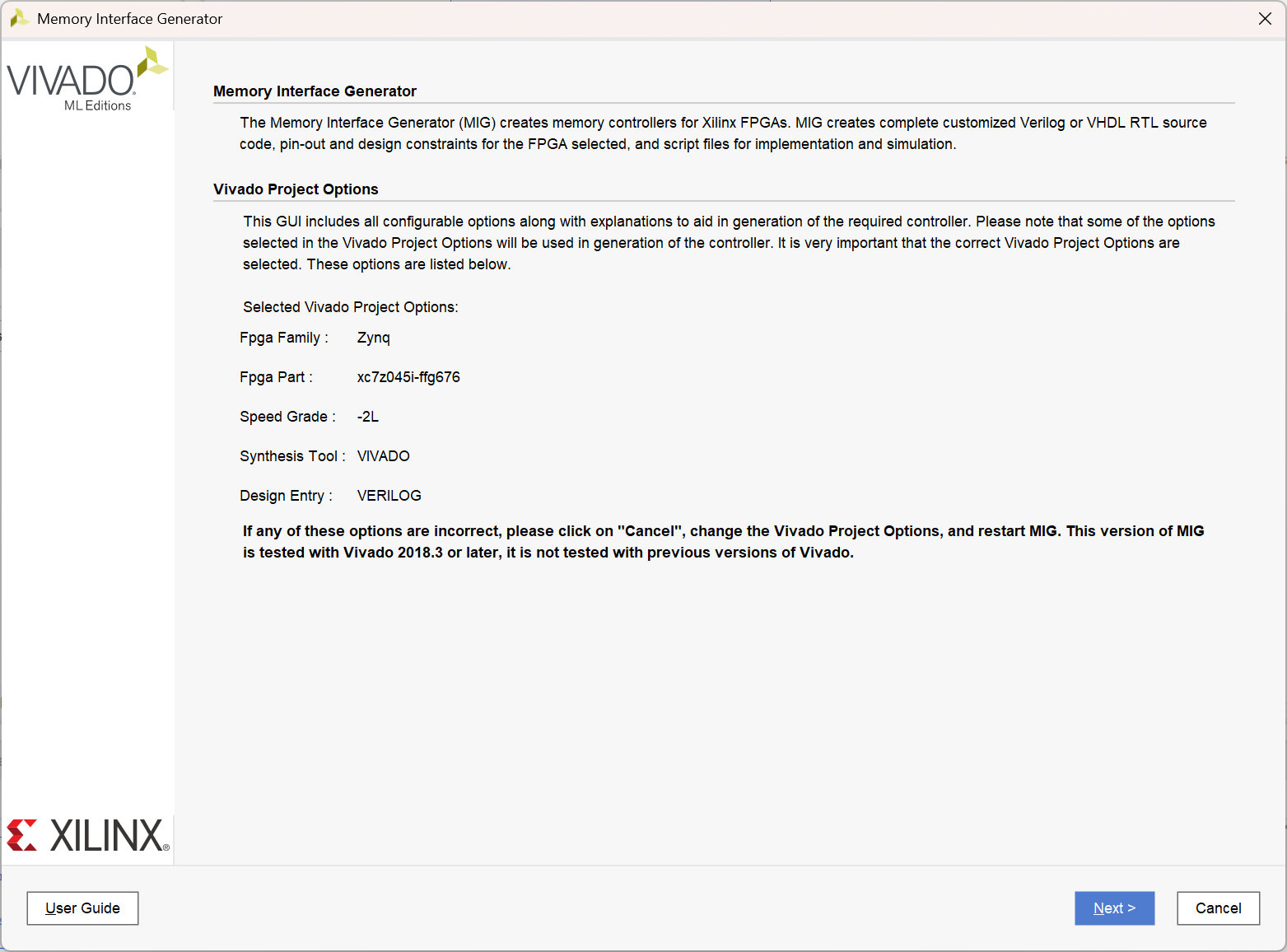This screenshot has height=952, width=1287.
Task: Click the Fpga Family value Zynq
Action: tap(374, 338)
